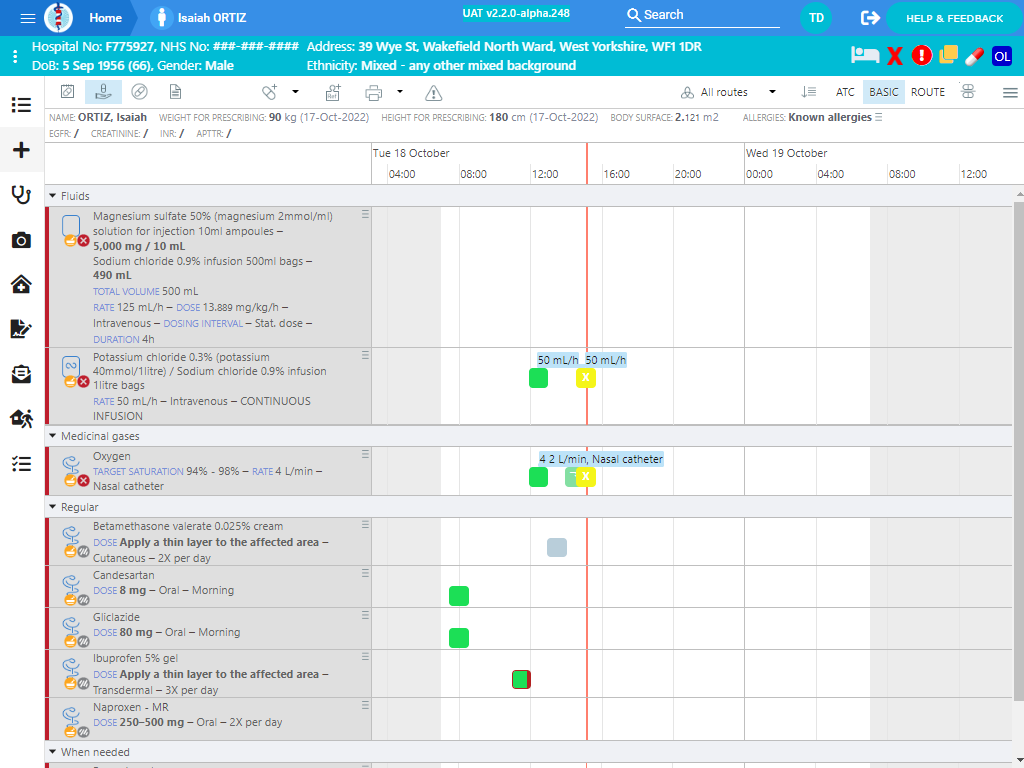Viewport: 1024px width, 768px height.
Task: Open dropdown arrow next to add medication
Action: 295,92
